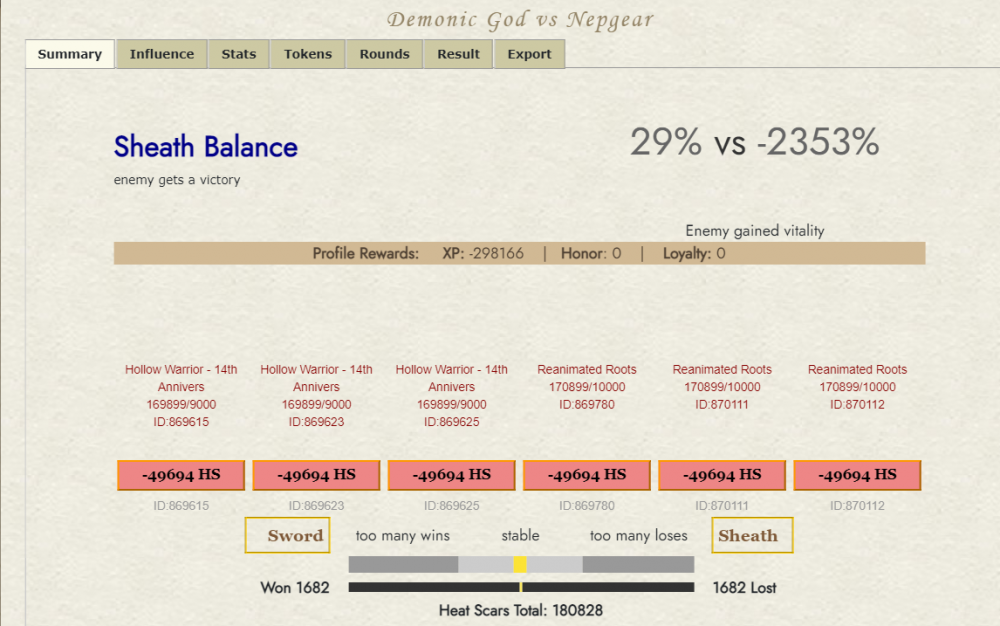Click -49694 HS button for ID:870111
The width and height of the screenshot is (1000, 626).
tap(722, 475)
